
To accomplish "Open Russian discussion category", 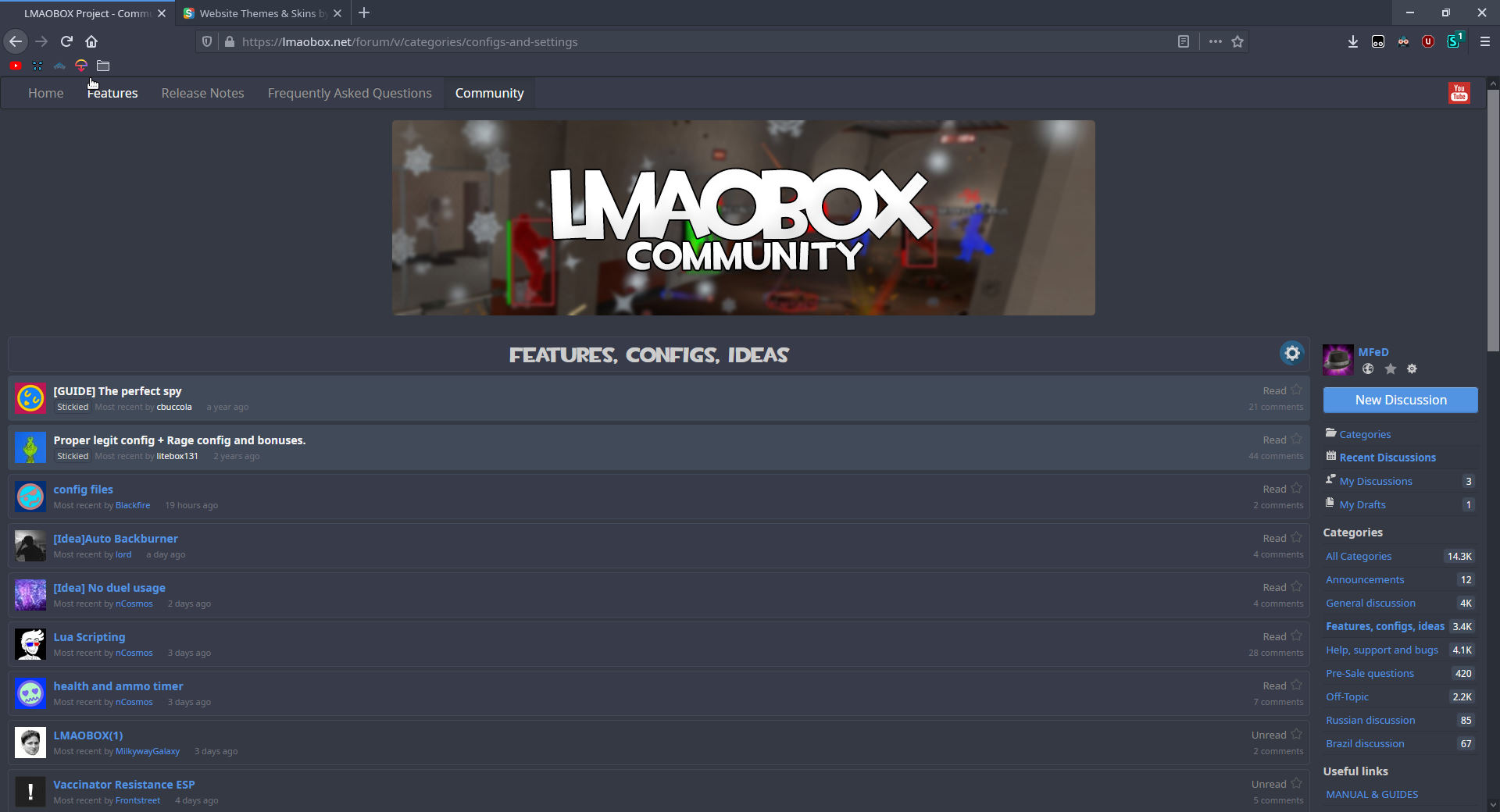I will [x=1370, y=720].
